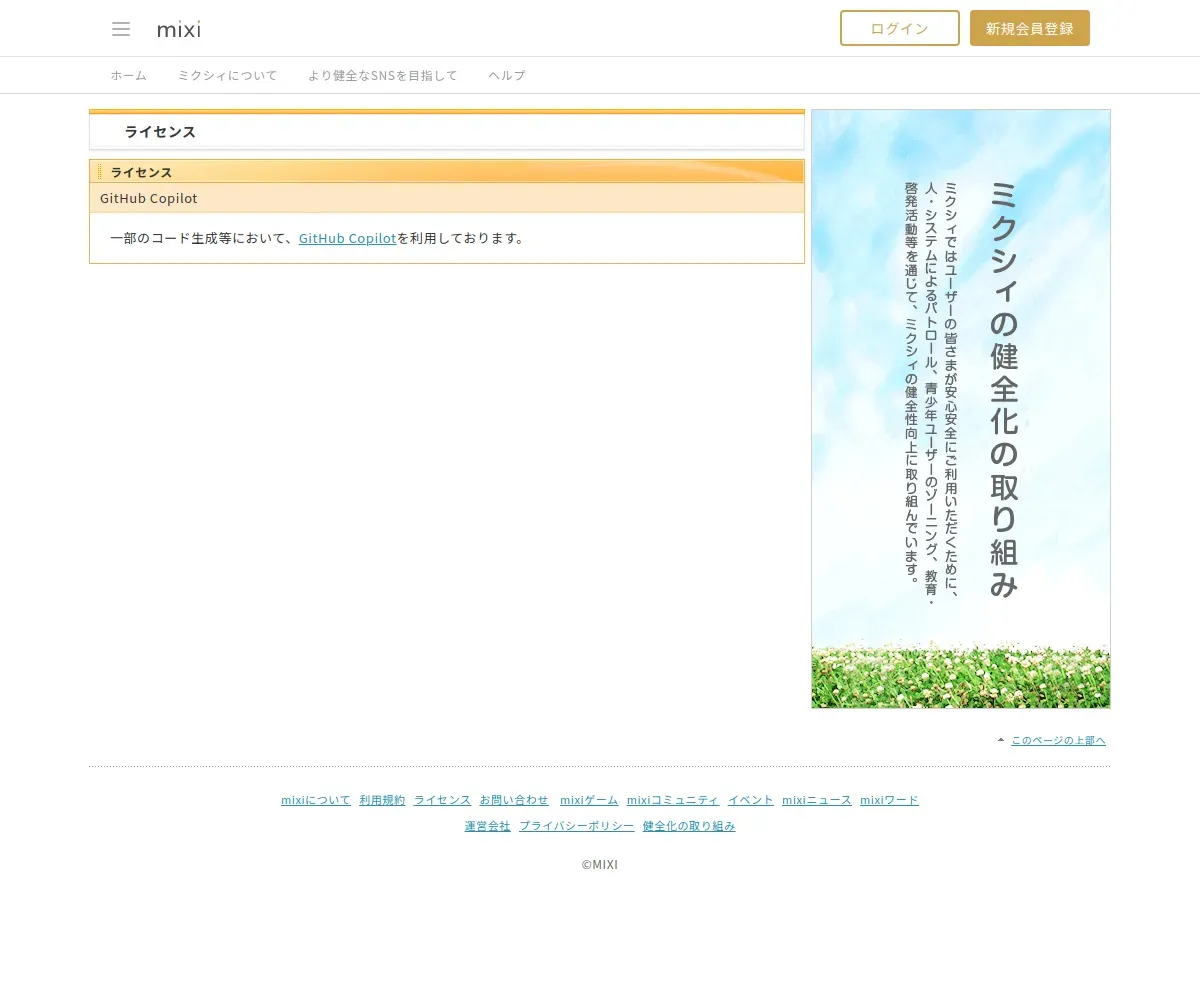Open the hamburger menu icon
The image size is (1200, 1000).
pyautogui.click(x=121, y=29)
